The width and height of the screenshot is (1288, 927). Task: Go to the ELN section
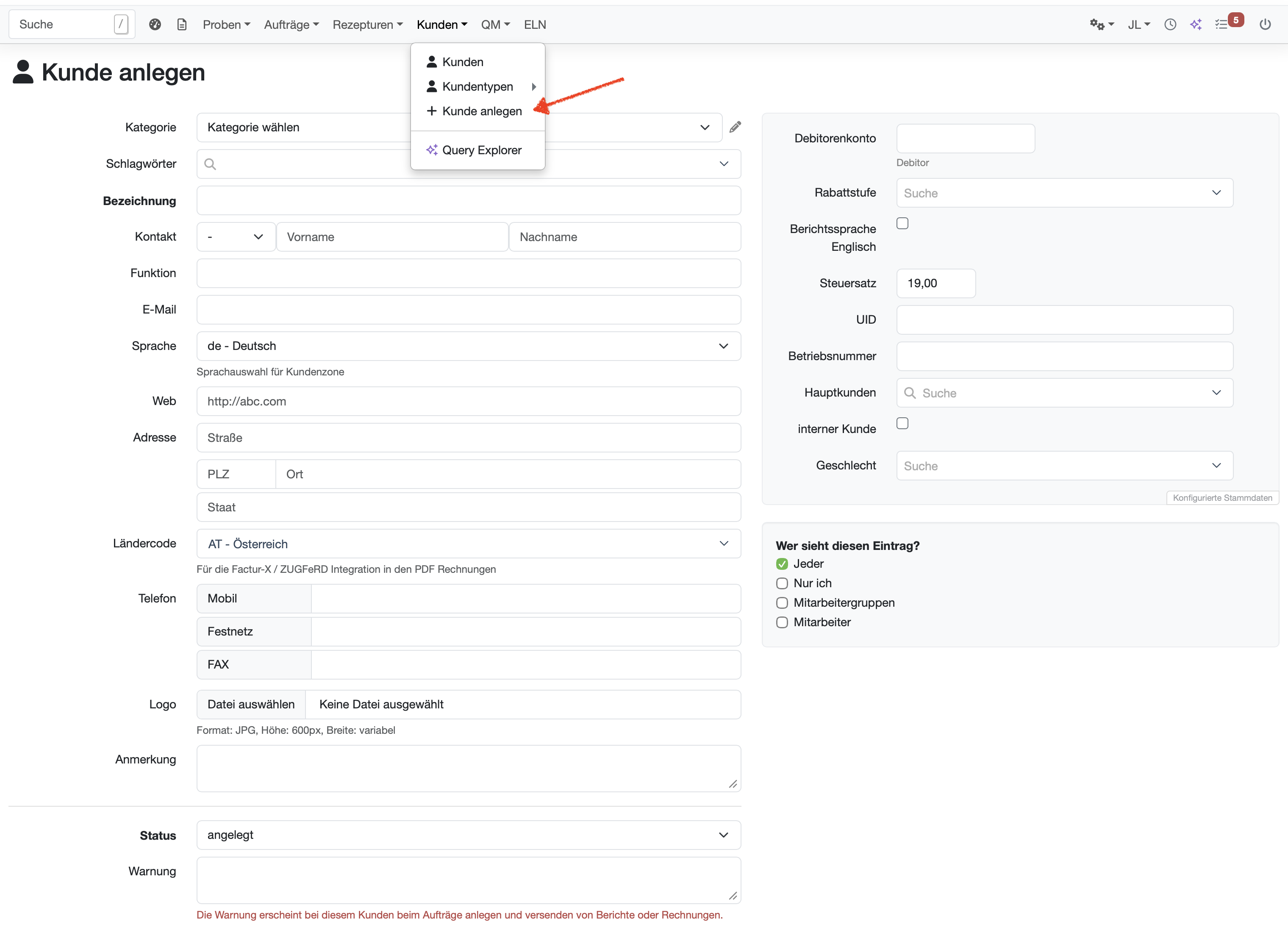(x=535, y=25)
